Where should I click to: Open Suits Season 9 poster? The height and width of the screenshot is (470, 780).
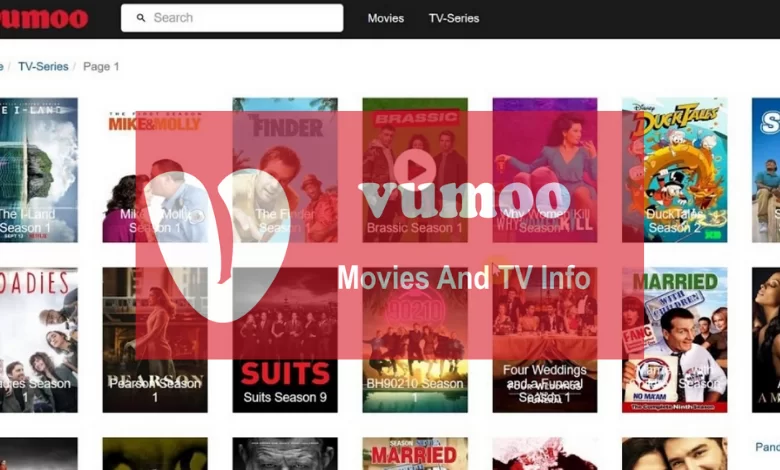285,340
